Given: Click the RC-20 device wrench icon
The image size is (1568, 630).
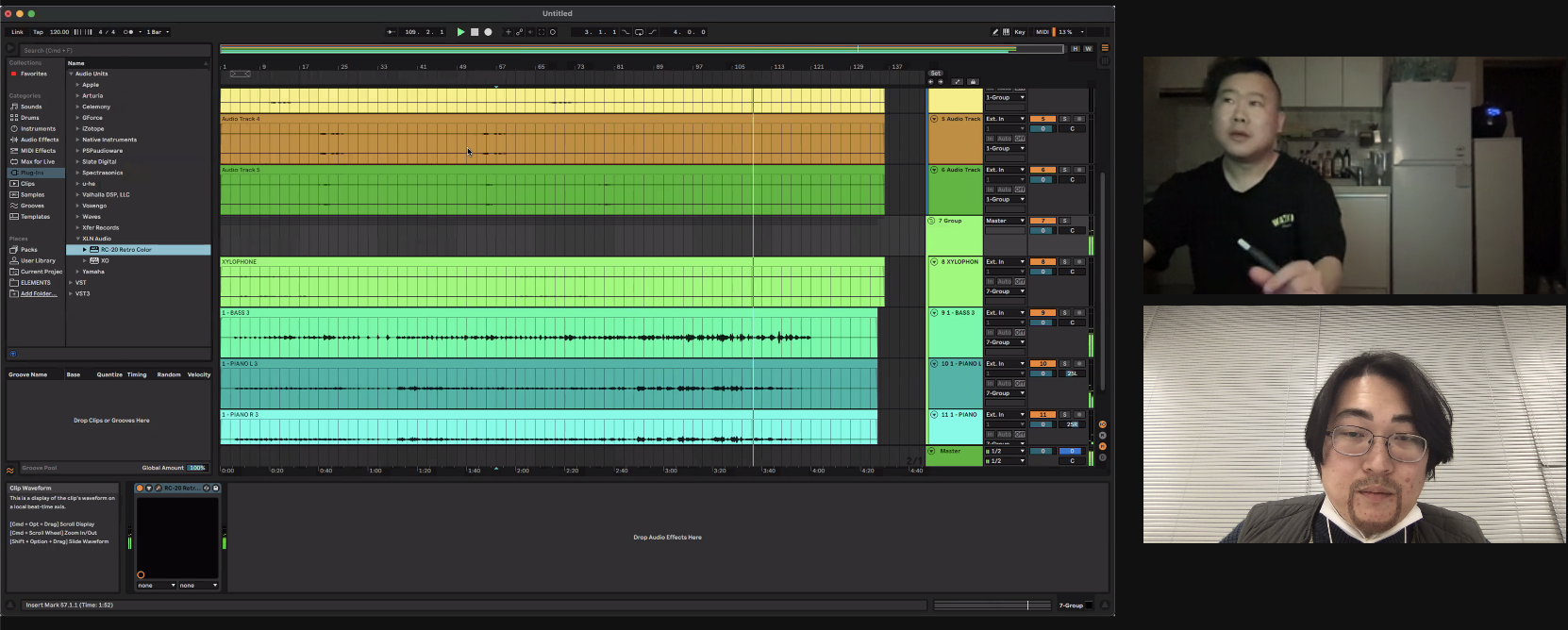Looking at the screenshot, I should (158, 489).
